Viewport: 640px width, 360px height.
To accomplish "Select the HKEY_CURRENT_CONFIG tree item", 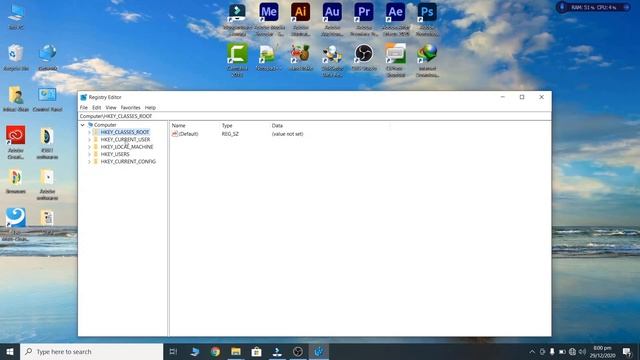I will click(128, 162).
